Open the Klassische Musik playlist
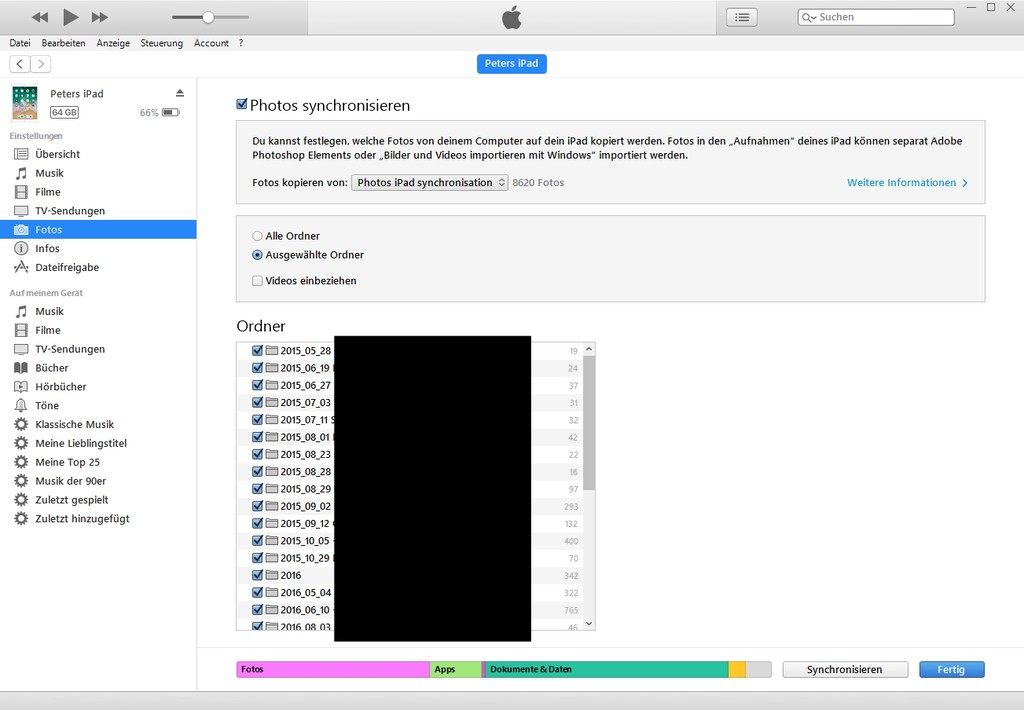 98,425
